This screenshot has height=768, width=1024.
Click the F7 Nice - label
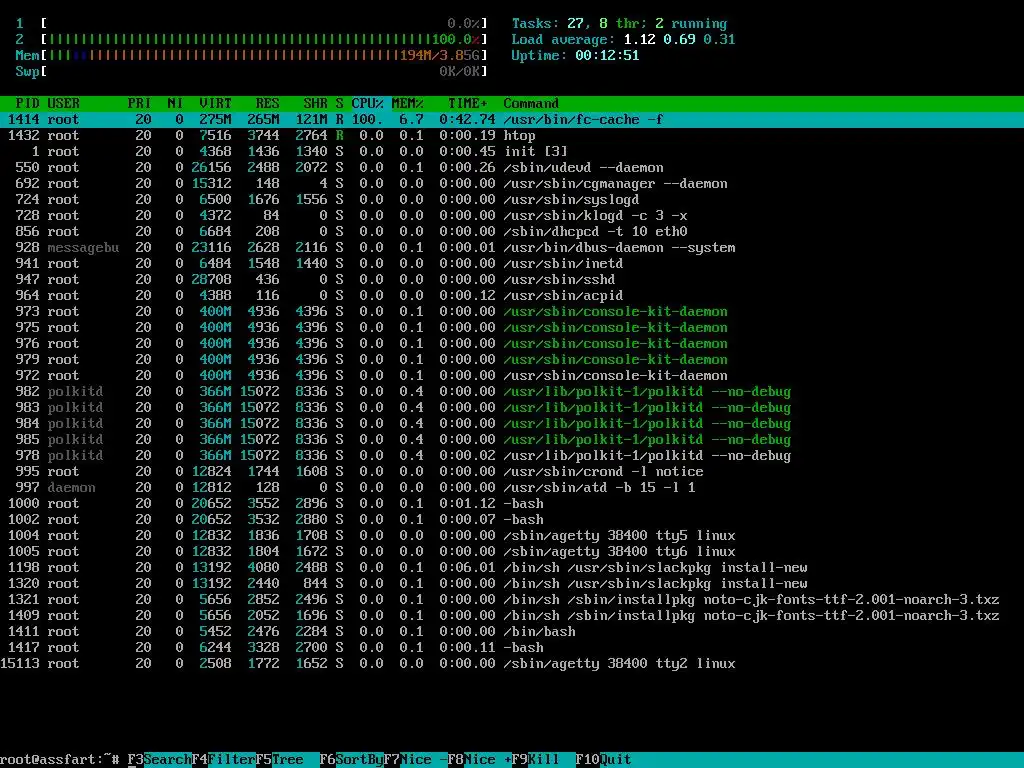(415, 760)
